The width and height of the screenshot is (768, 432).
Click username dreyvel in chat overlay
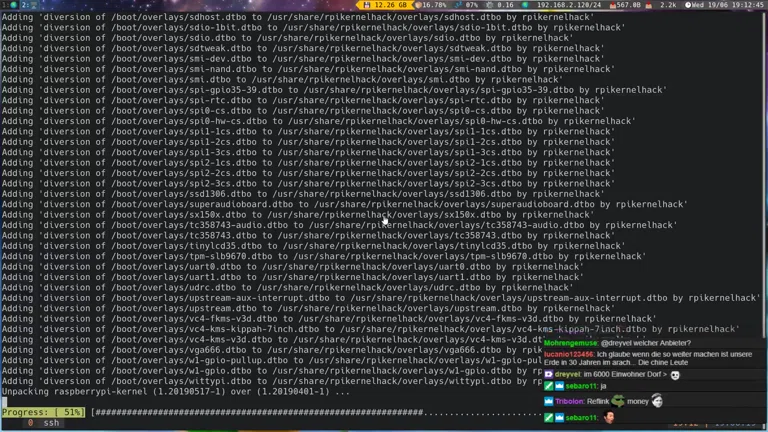(x=567, y=374)
